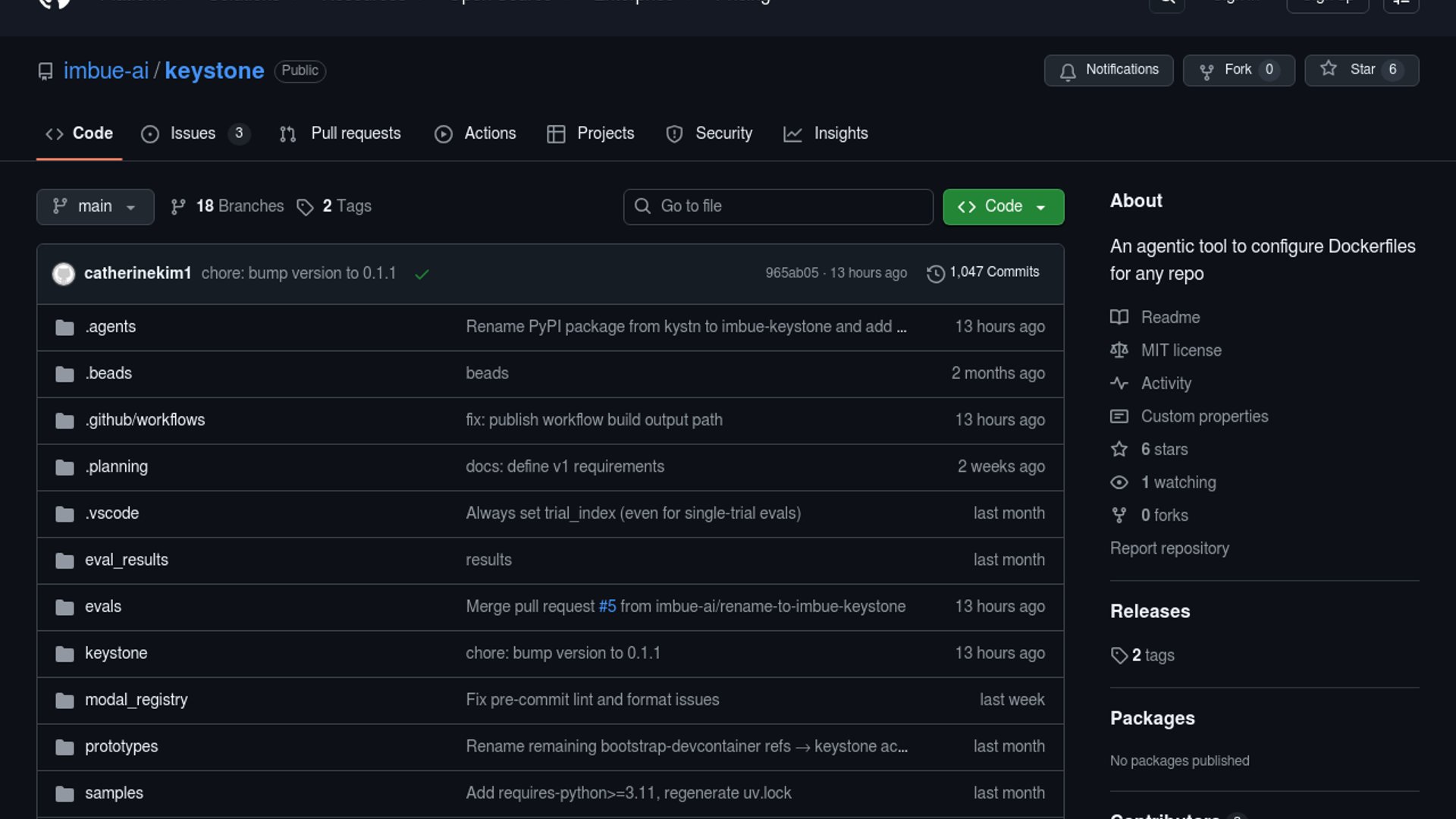This screenshot has width=1456, height=819.
Task: Switch to the Pull requests tab
Action: tap(355, 133)
